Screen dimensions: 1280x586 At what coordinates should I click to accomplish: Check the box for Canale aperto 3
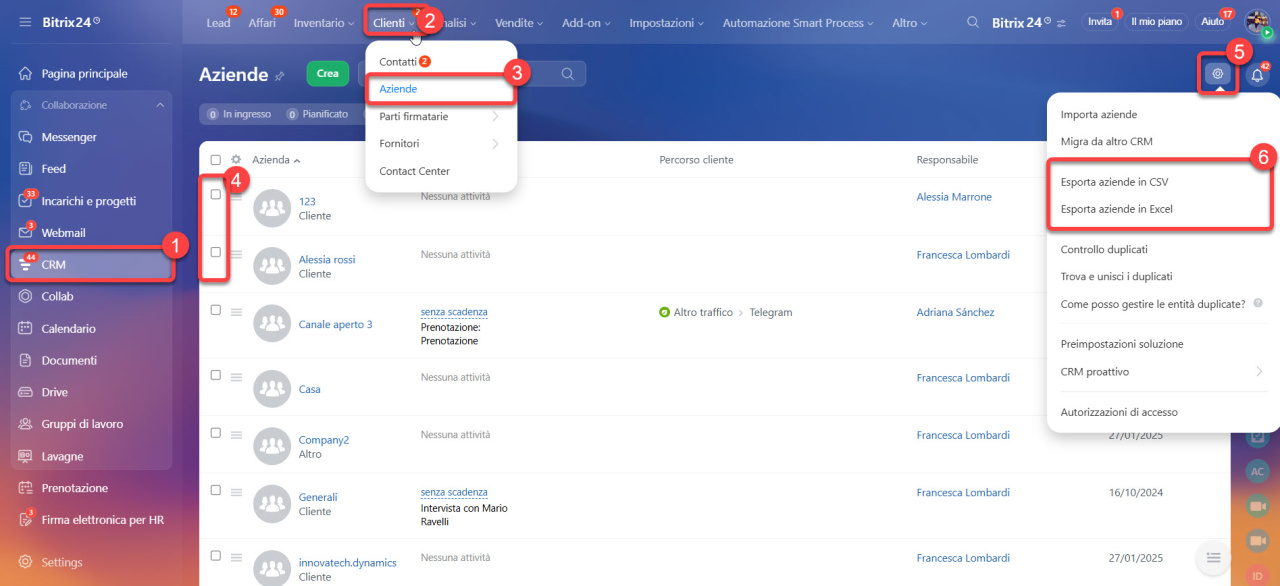click(x=215, y=310)
